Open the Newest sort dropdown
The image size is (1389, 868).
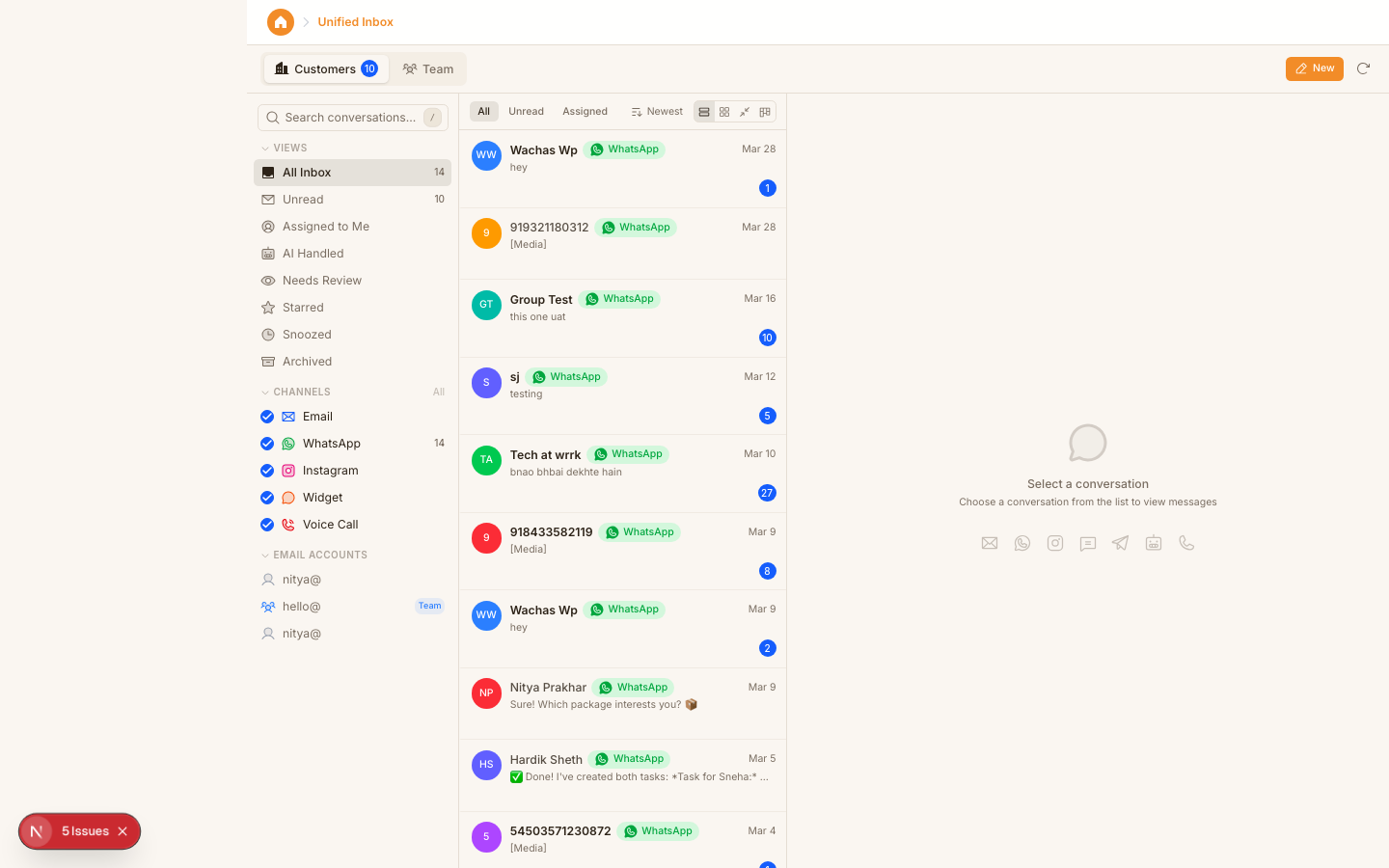pyautogui.click(x=656, y=111)
